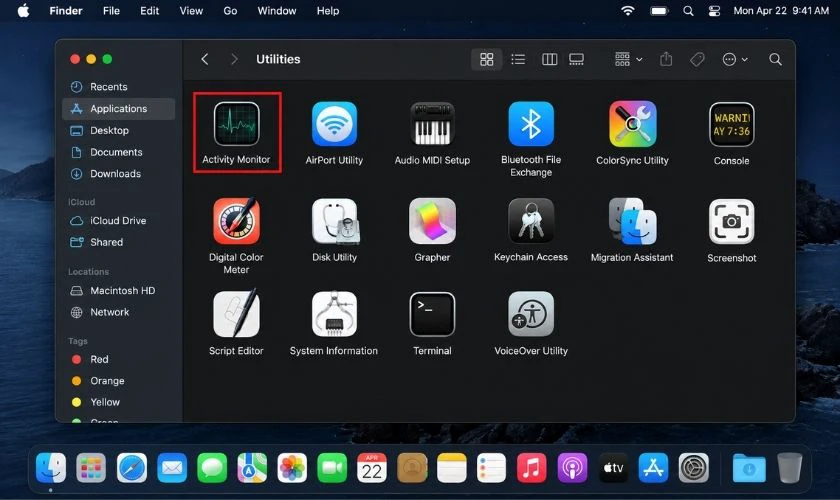The image size is (840, 500).
Task: Open Safari from the Dock
Action: [132, 468]
